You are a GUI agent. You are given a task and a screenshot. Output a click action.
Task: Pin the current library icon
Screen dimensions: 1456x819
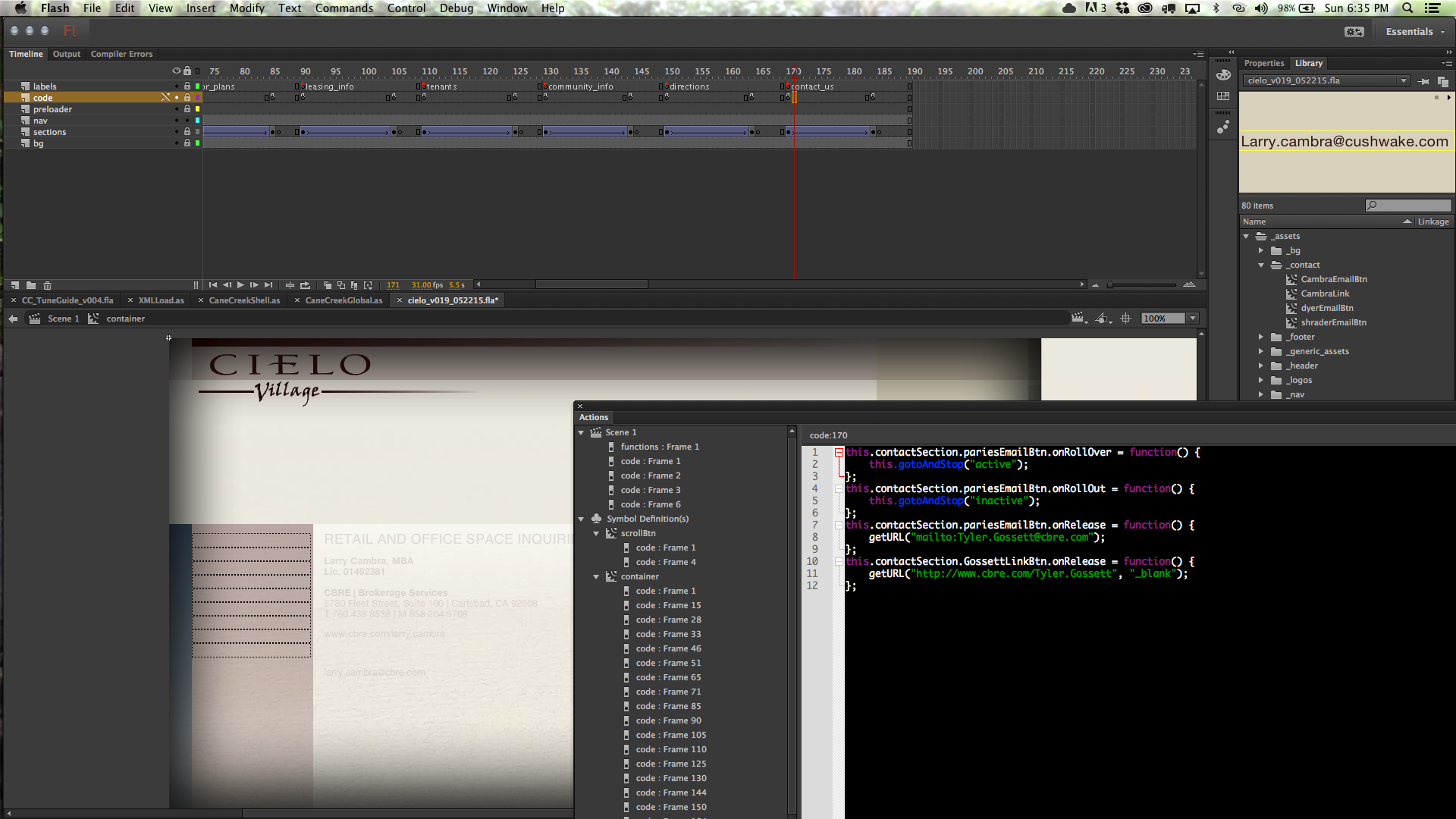tap(1423, 81)
